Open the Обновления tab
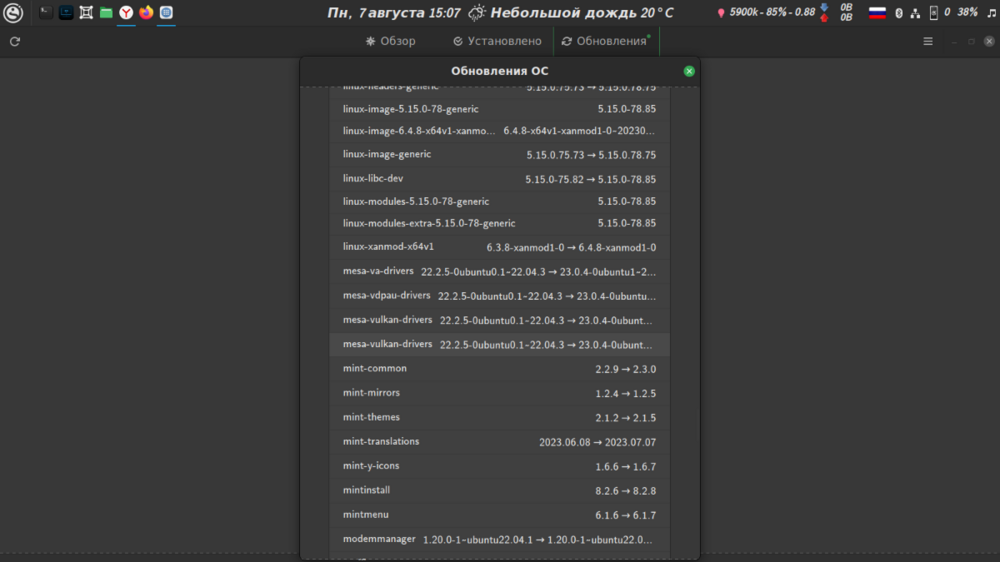 606,41
